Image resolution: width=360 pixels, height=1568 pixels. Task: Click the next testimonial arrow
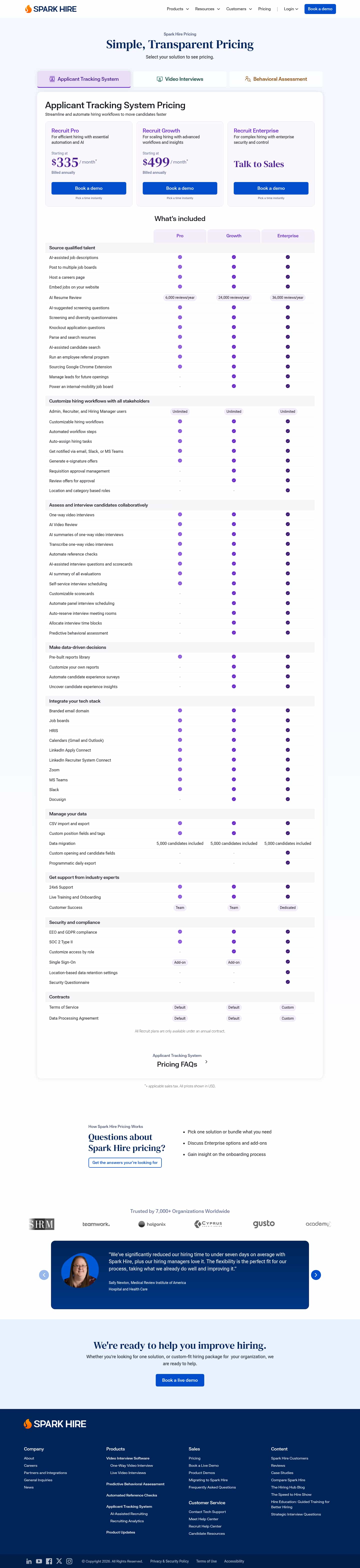[315, 1275]
